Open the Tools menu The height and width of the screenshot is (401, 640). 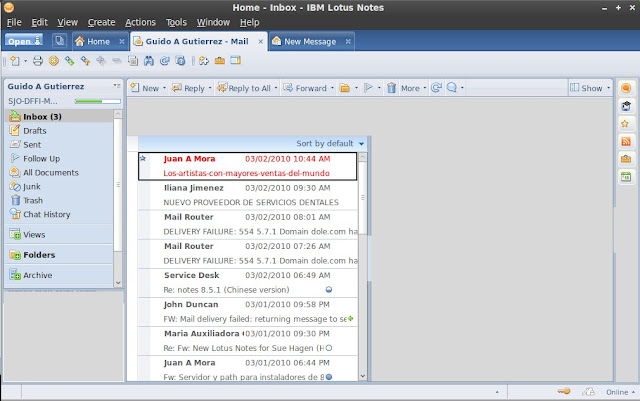point(176,22)
